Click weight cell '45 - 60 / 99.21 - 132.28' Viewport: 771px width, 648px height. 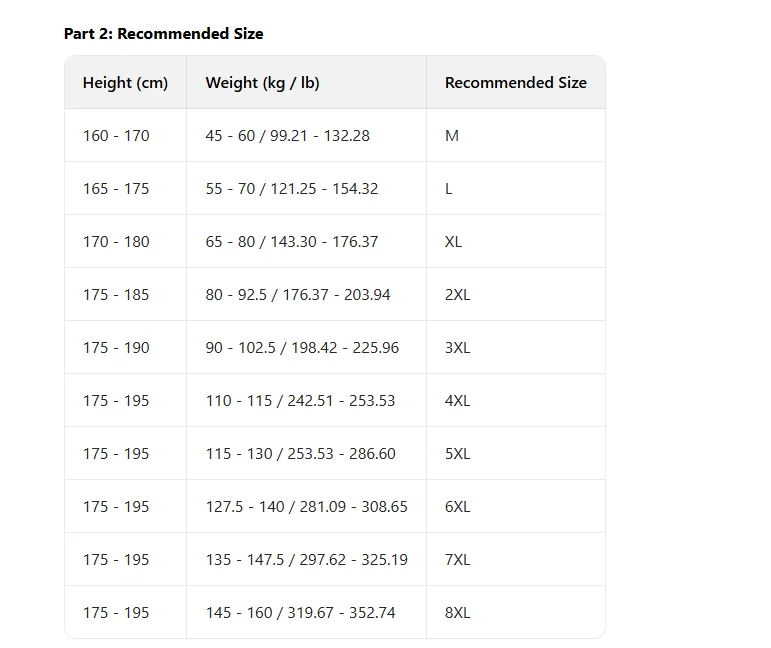[287, 136]
